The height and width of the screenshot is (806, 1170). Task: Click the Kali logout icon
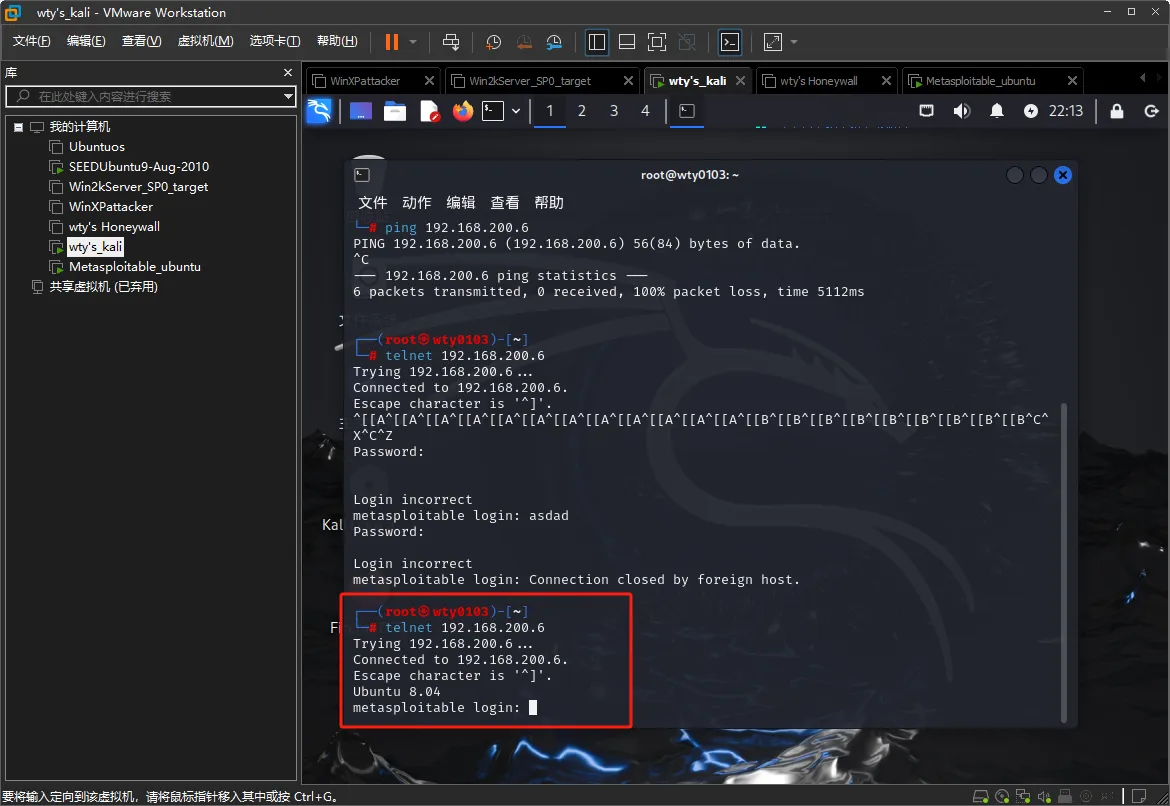click(x=1151, y=111)
